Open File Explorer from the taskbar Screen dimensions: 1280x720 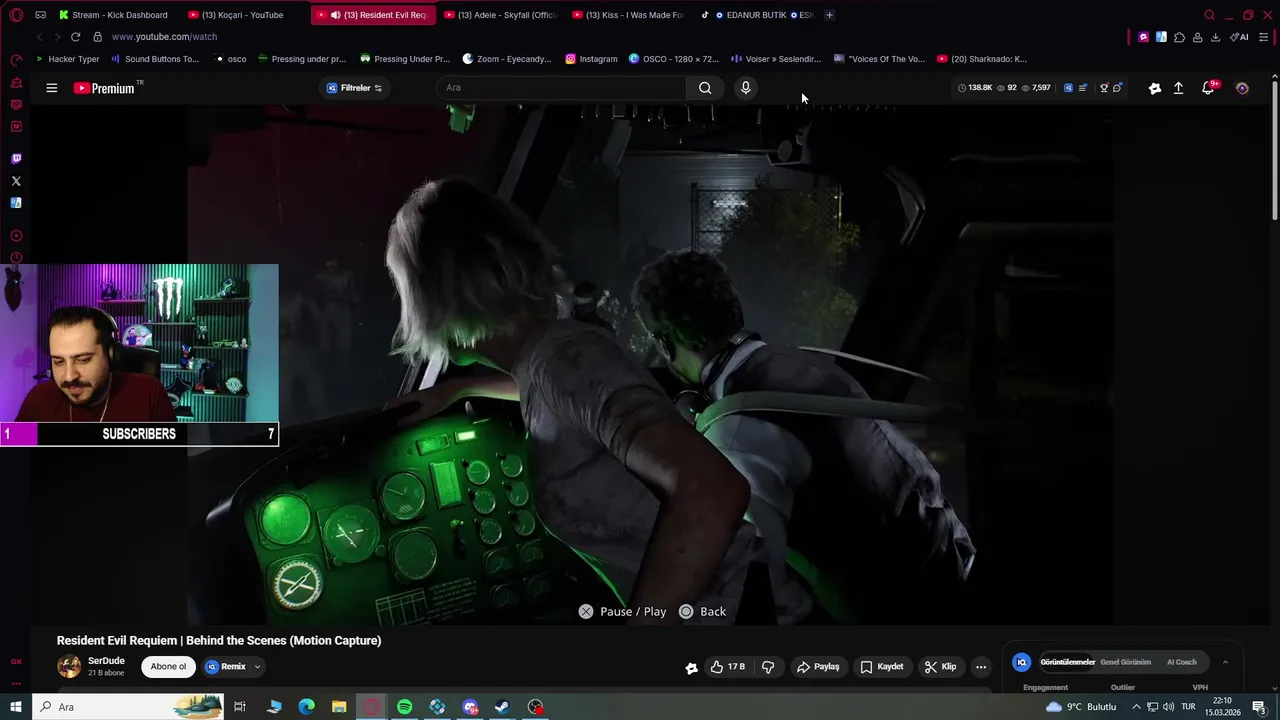tap(339, 707)
